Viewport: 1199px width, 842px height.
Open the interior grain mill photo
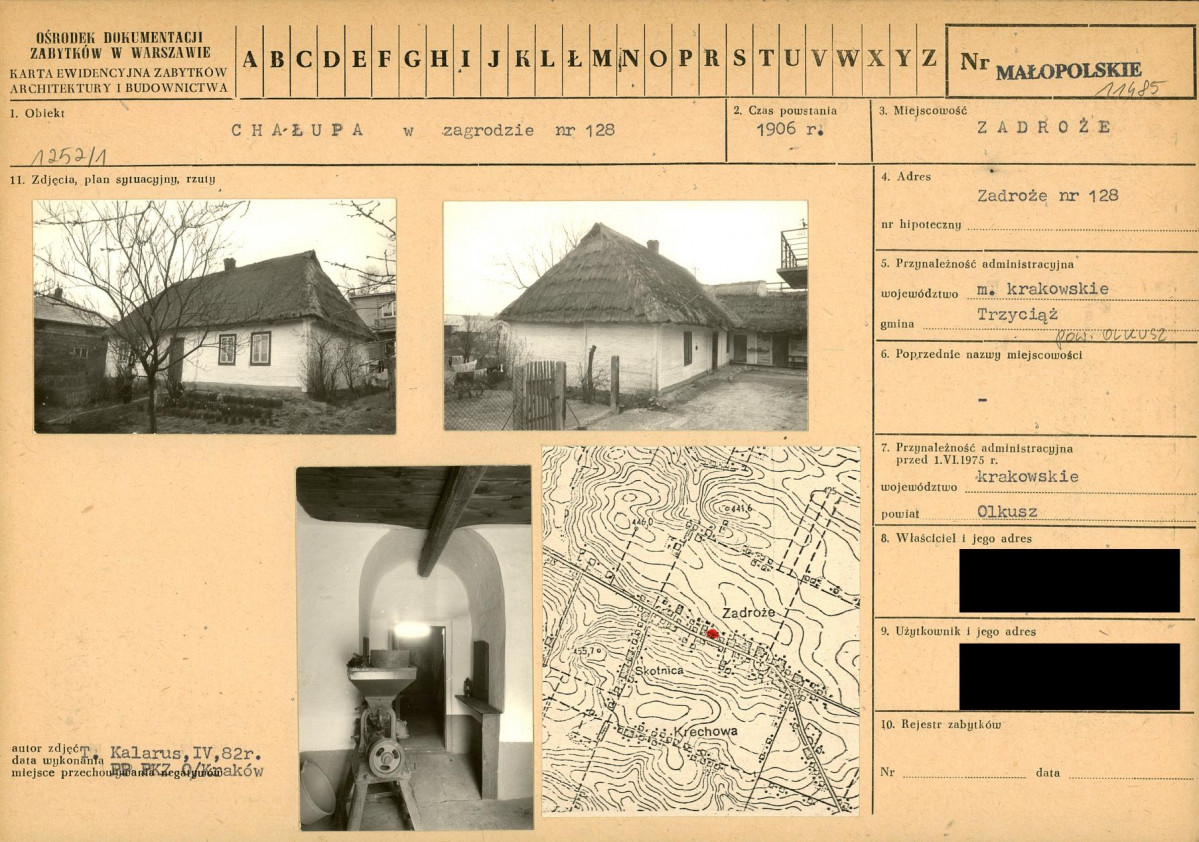pyautogui.click(x=414, y=648)
